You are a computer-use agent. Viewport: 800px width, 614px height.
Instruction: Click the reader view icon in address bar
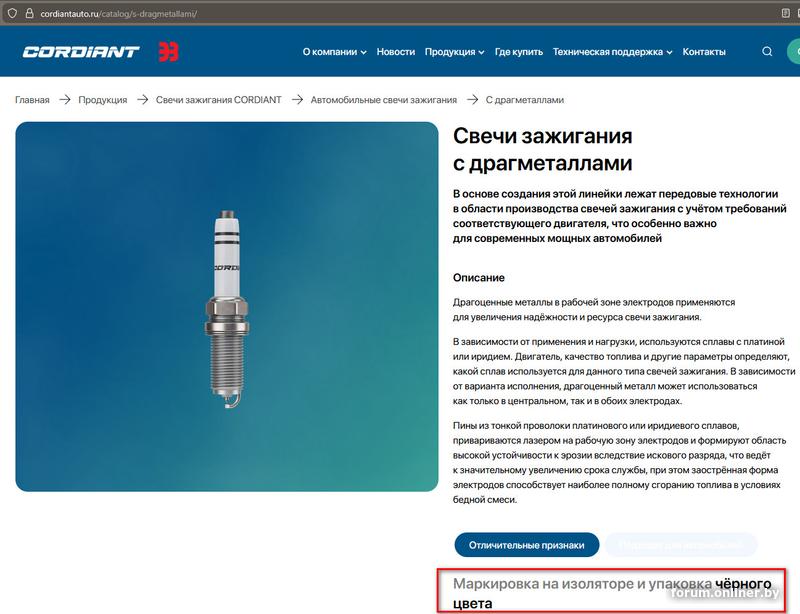[x=786, y=14]
